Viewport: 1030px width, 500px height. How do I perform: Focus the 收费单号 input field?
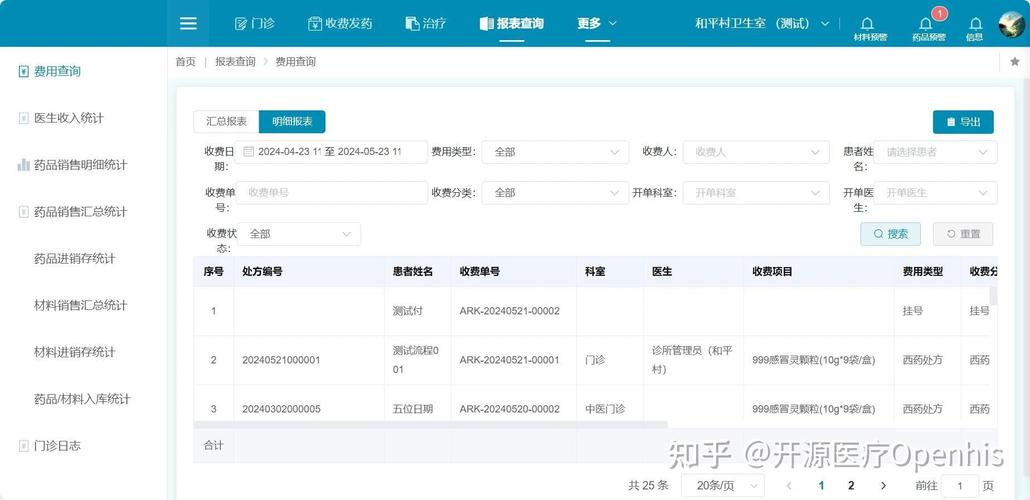click(331, 193)
